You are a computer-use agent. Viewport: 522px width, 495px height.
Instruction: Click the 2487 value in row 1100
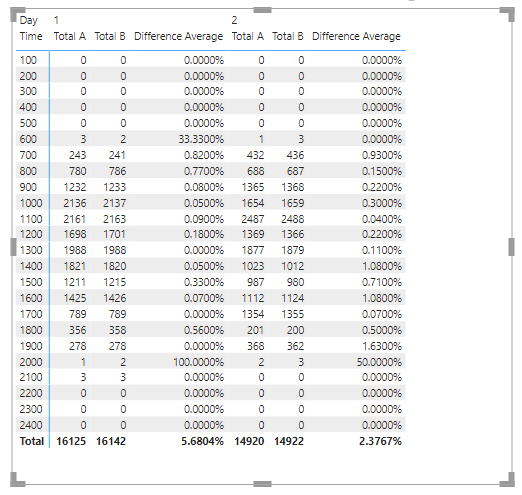coord(253,219)
